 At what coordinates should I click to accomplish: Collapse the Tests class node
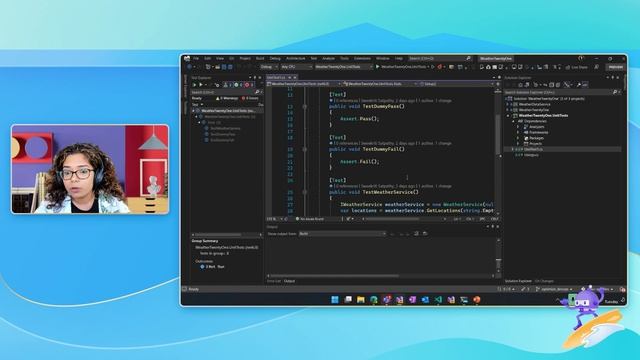[x=200, y=122]
